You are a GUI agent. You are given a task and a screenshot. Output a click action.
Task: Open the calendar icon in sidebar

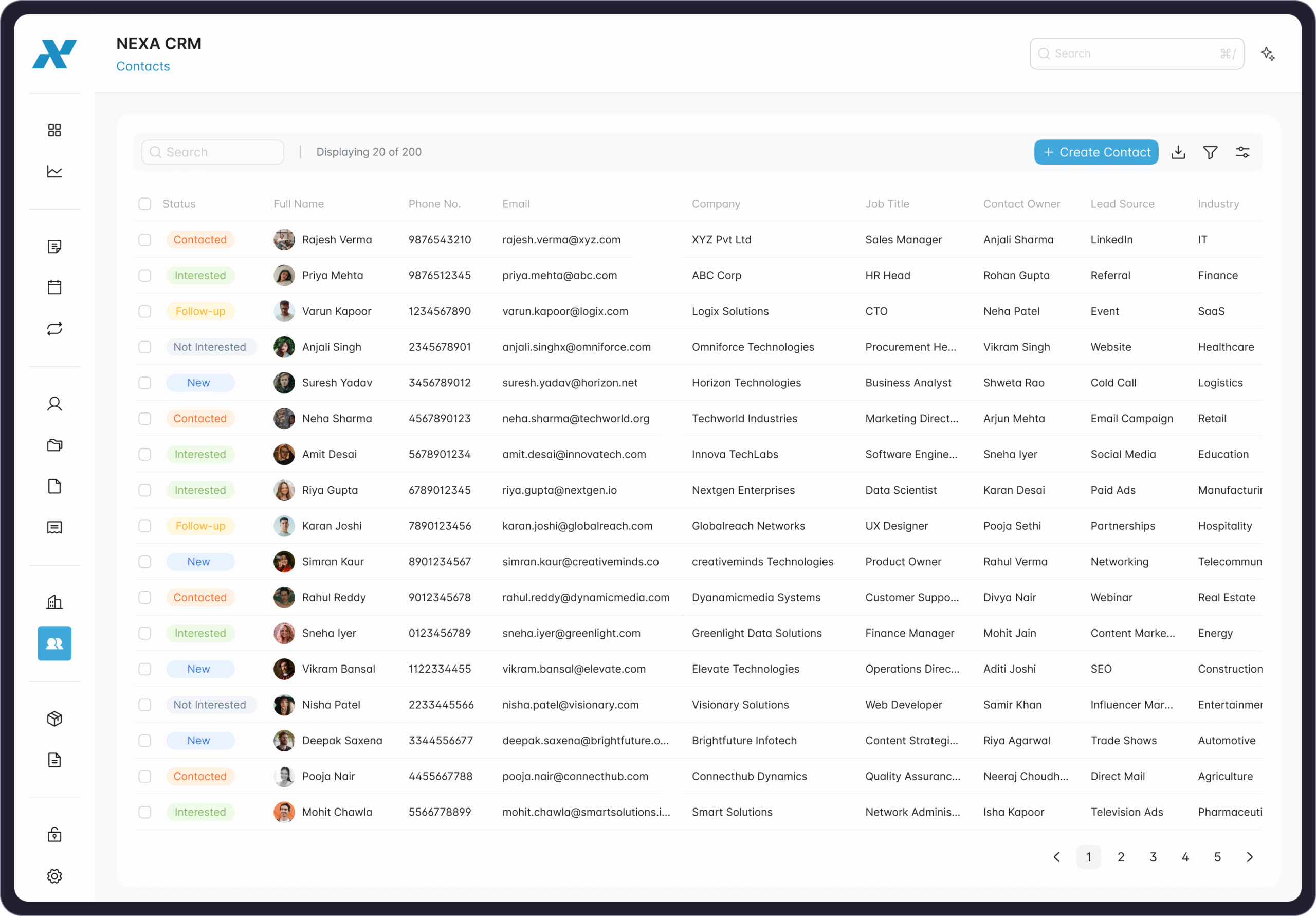(x=54, y=287)
